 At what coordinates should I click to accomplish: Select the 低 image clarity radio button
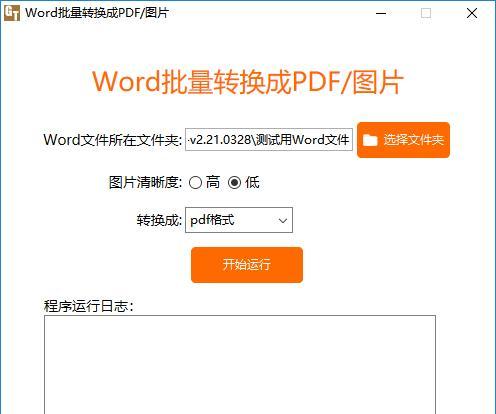pyautogui.click(x=234, y=182)
